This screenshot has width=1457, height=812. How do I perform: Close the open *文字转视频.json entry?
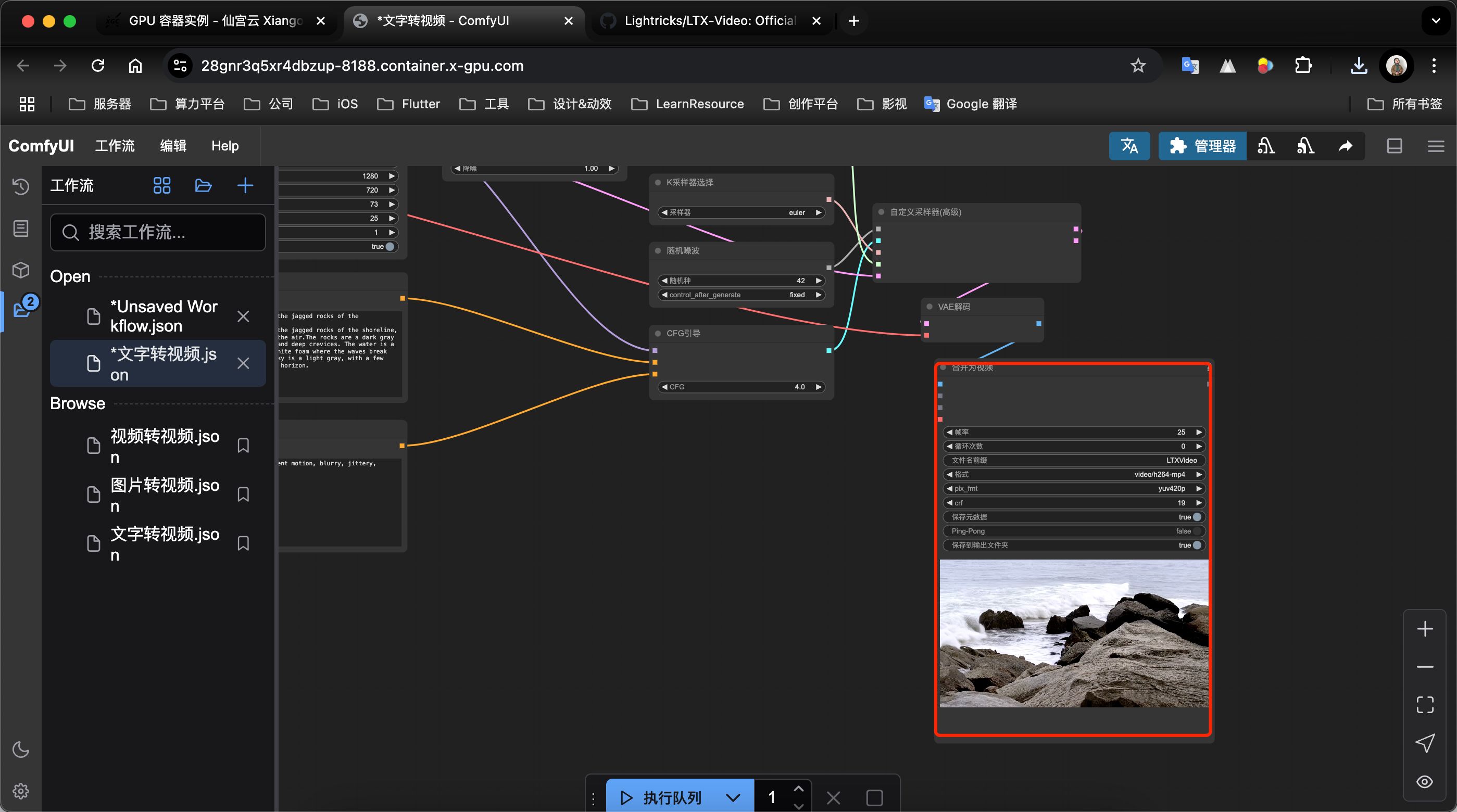pos(243,363)
